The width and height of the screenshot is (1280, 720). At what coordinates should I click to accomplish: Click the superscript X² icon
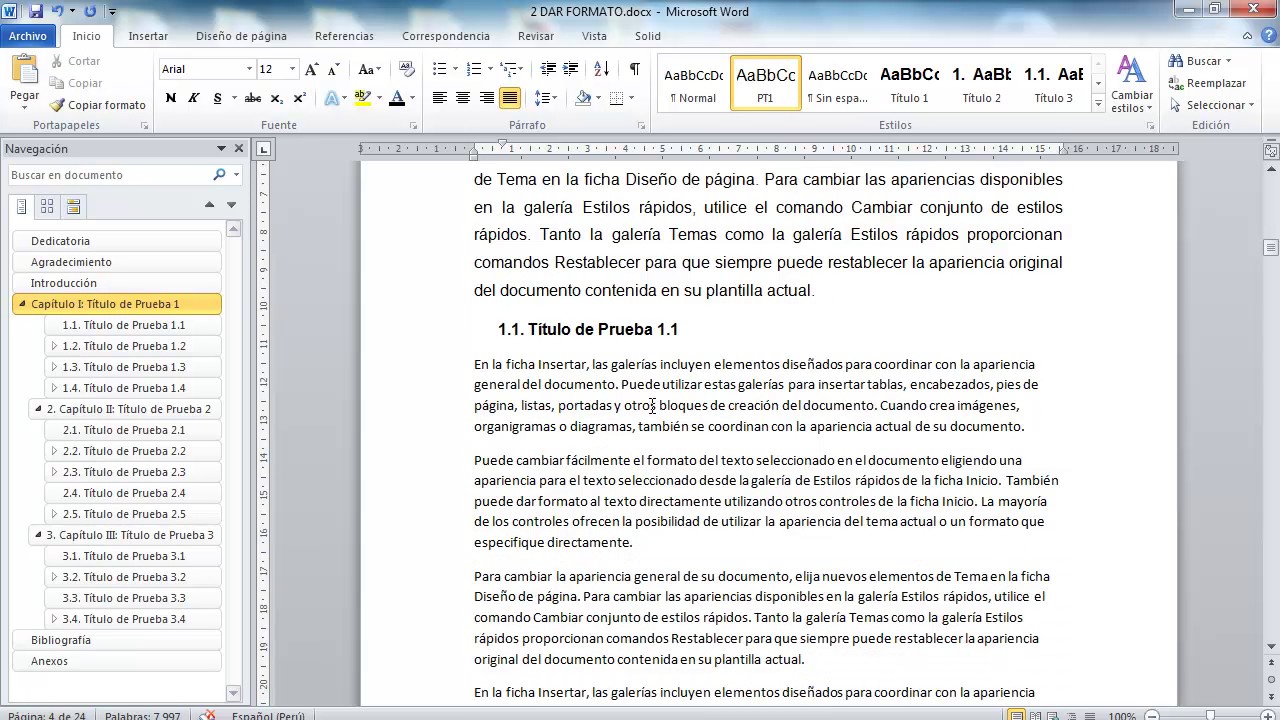pyautogui.click(x=299, y=98)
